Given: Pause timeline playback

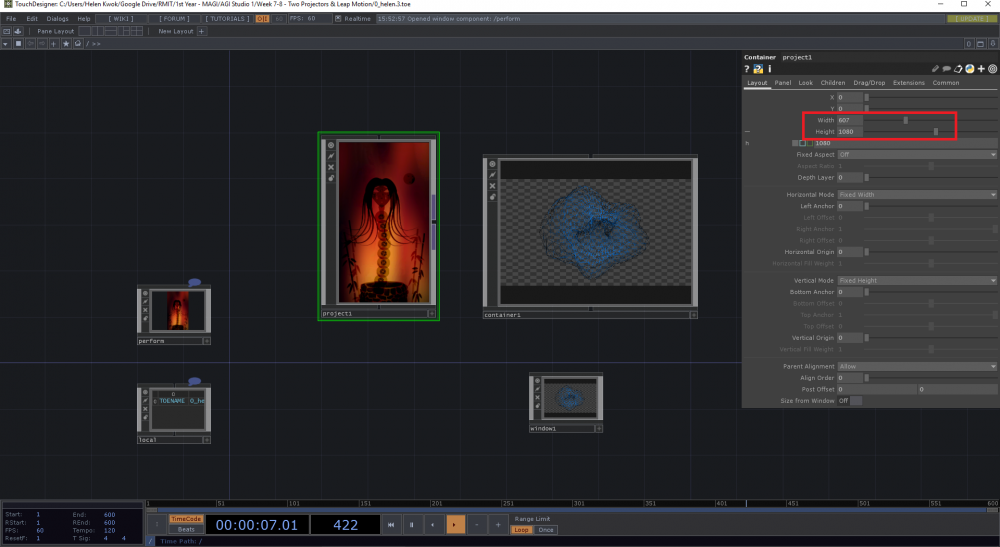Looking at the screenshot, I should coord(411,525).
